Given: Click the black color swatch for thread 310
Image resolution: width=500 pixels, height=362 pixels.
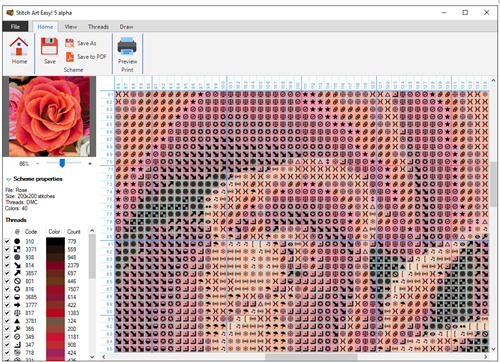Looking at the screenshot, I should coord(55,241).
